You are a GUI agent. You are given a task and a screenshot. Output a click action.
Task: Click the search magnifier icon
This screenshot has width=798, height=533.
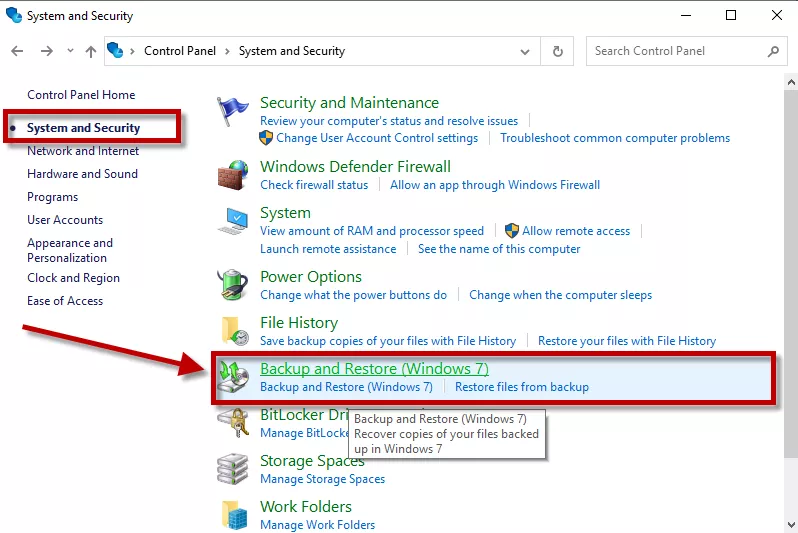point(774,51)
